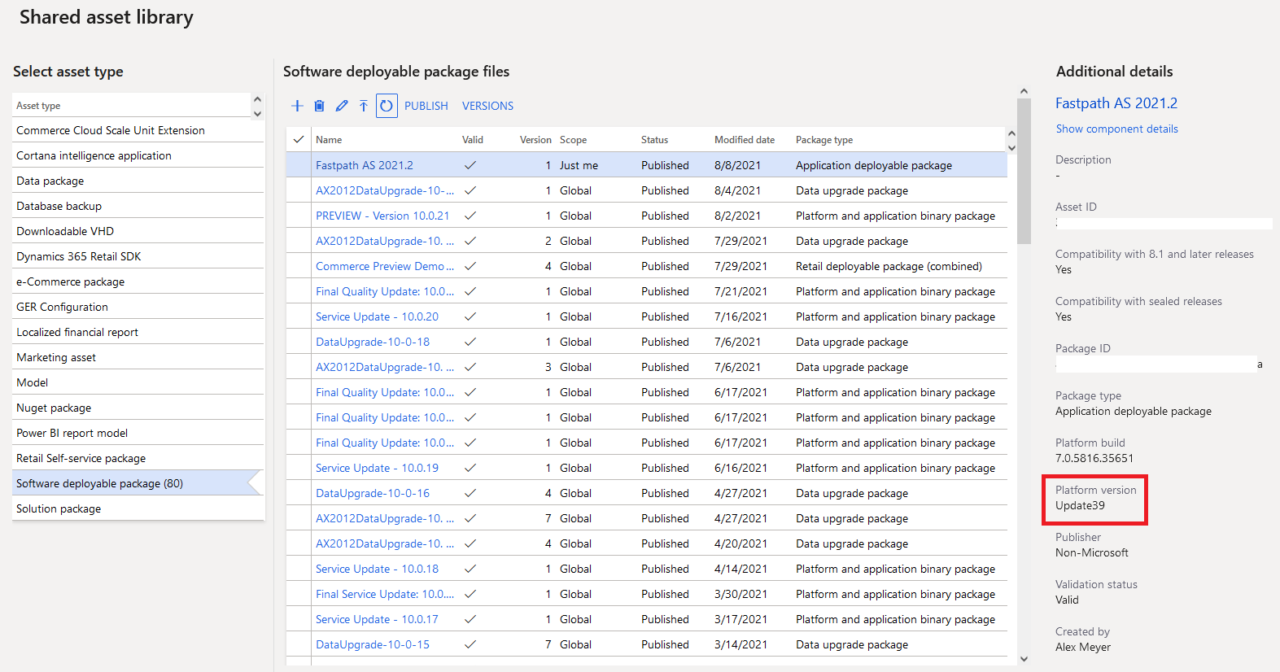Switch to the Nuget package asset type

pyautogui.click(x=52, y=407)
